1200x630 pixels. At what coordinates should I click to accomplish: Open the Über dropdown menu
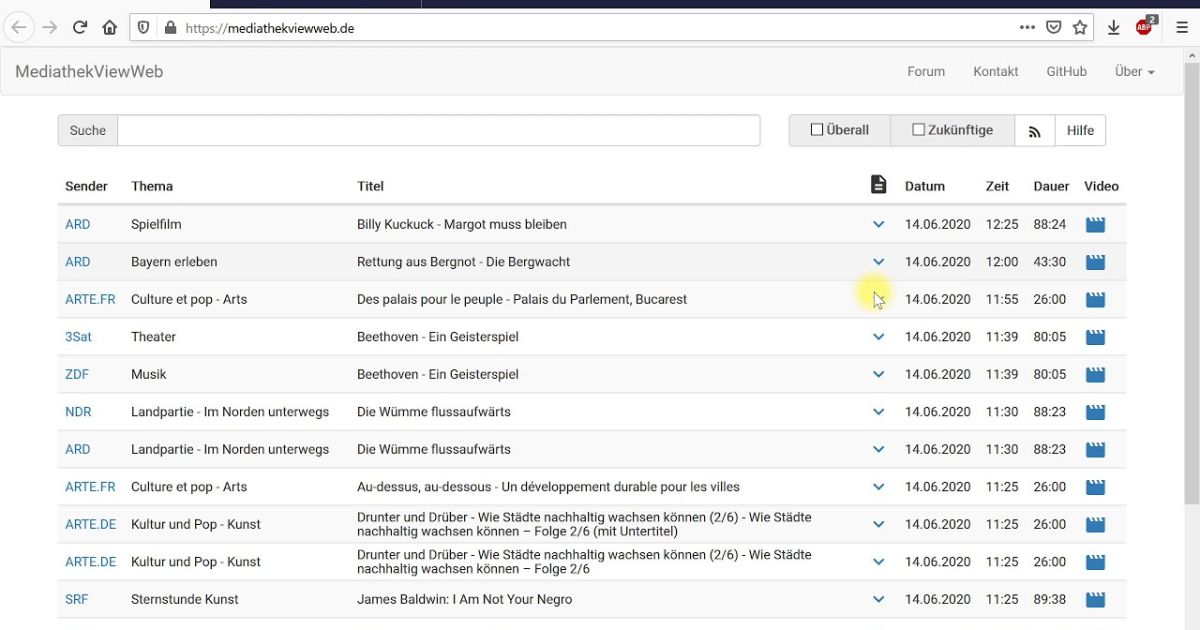tap(1133, 71)
